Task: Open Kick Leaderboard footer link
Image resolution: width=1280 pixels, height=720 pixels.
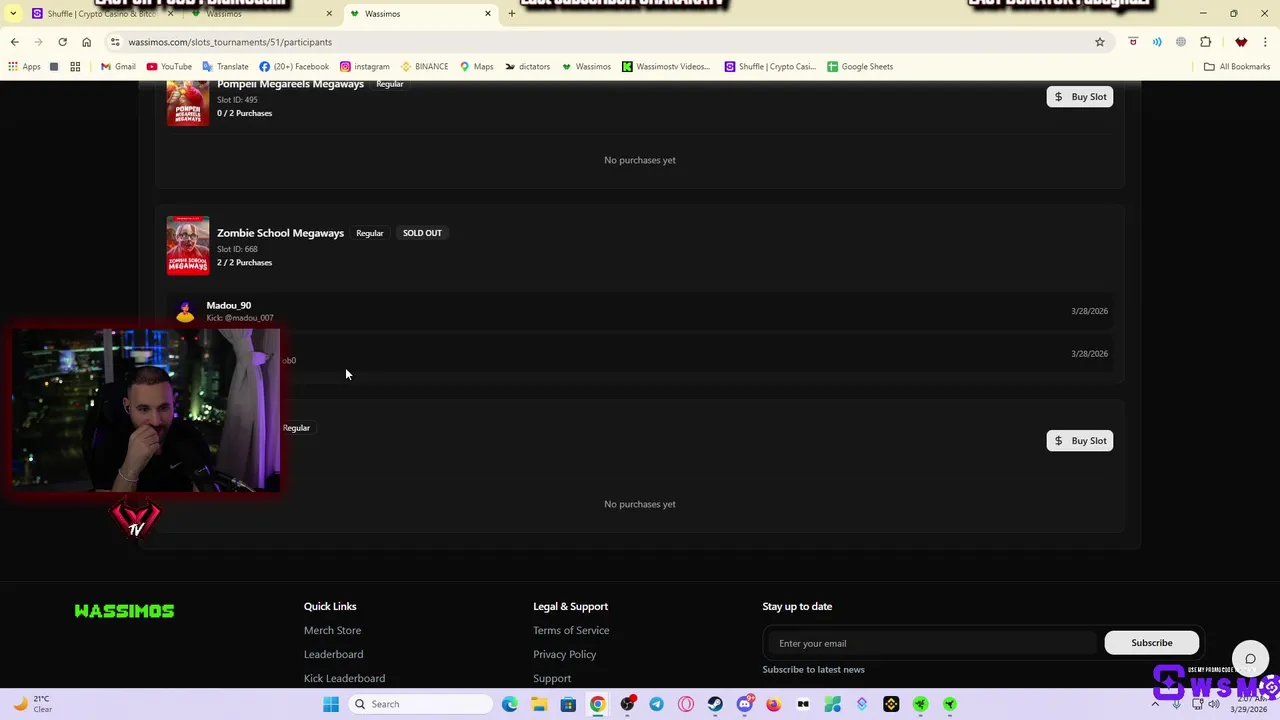Action: tap(344, 678)
